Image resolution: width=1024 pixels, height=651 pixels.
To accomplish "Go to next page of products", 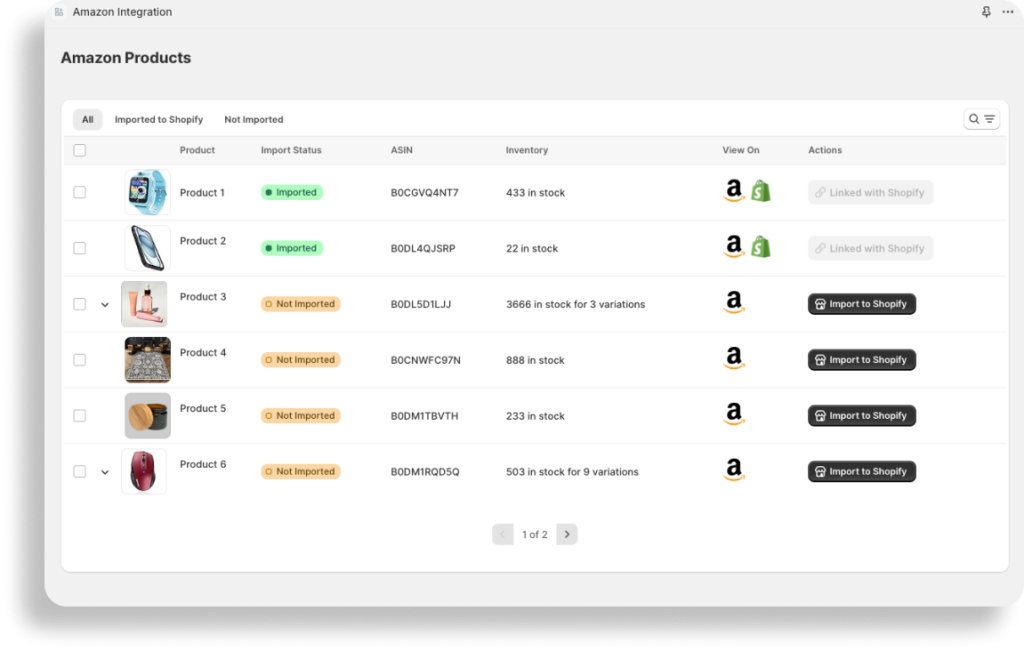I will click(567, 534).
